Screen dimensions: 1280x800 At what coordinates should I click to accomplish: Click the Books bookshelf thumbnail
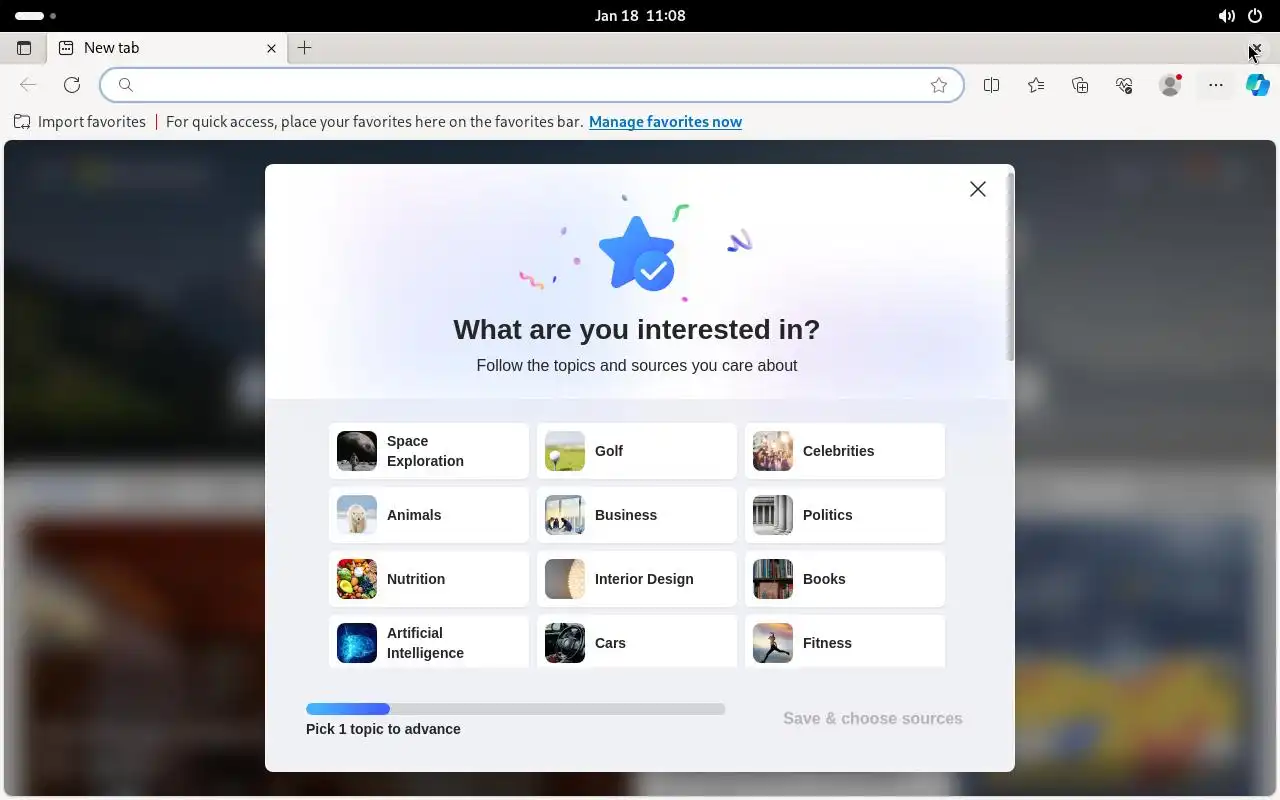[x=773, y=579]
